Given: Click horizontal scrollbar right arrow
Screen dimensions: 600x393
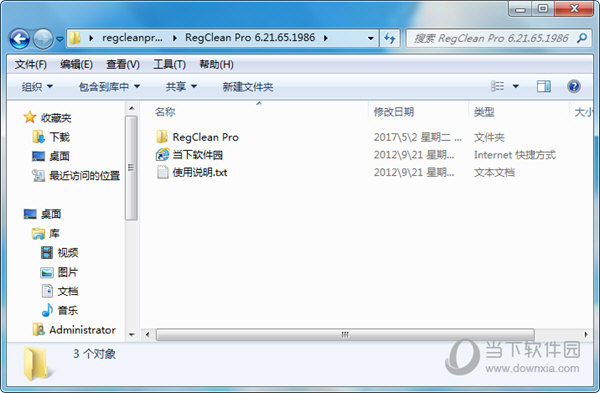Looking at the screenshot, I should (586, 334).
